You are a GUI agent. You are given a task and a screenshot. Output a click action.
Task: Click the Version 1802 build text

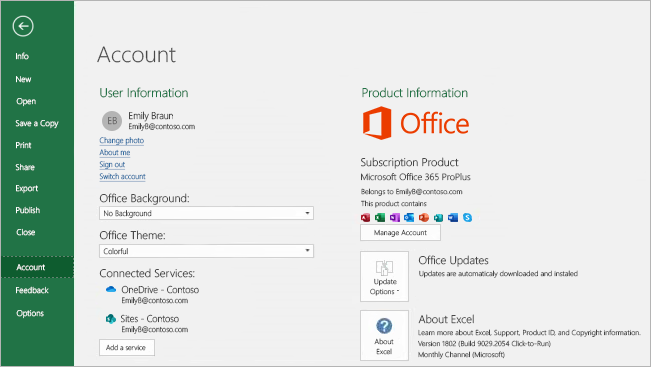(484, 344)
